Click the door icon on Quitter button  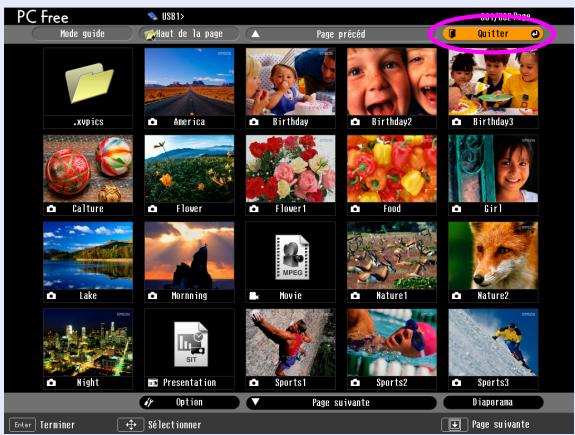[x=452, y=34]
